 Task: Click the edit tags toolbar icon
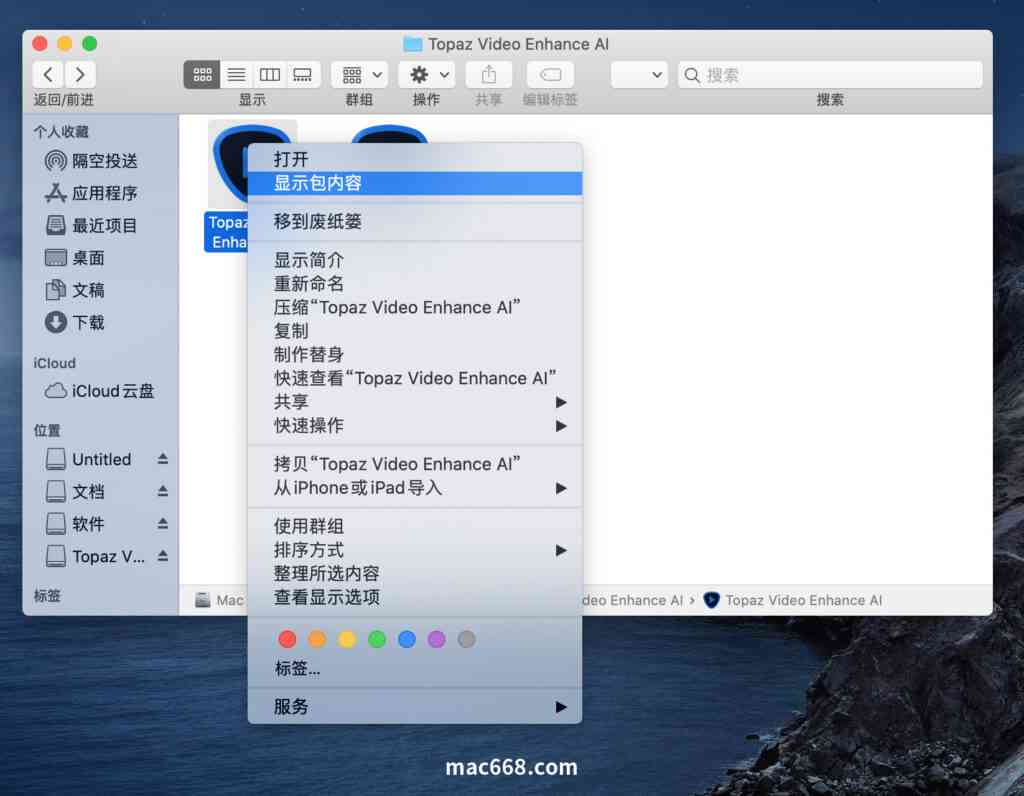(551, 74)
